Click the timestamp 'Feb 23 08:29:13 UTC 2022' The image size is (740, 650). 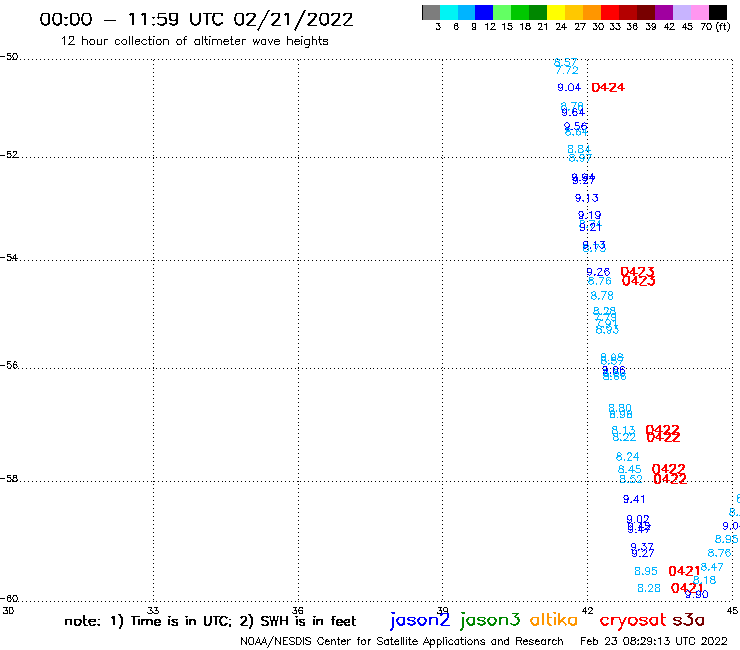click(x=654, y=641)
